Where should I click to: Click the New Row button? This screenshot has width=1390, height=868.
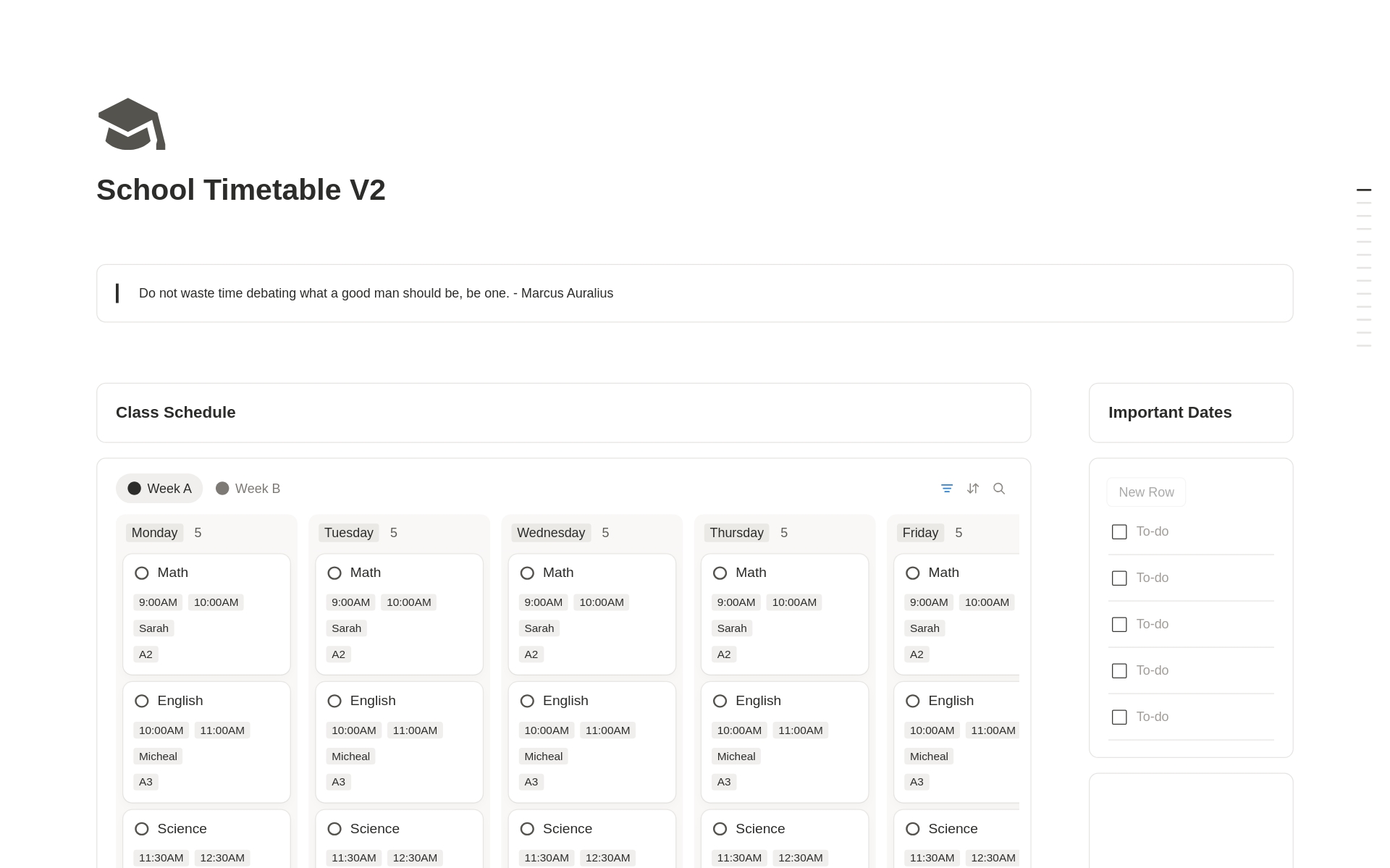pyautogui.click(x=1146, y=492)
